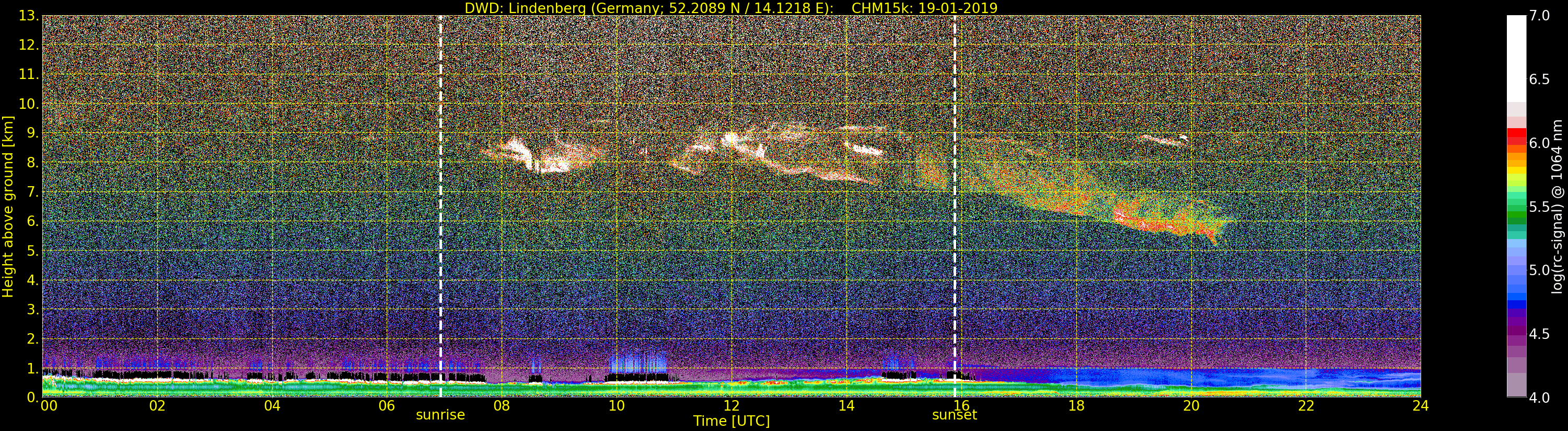Click the y-axis tick label '13.'
The width and height of the screenshot is (1568, 431).
(29, 16)
